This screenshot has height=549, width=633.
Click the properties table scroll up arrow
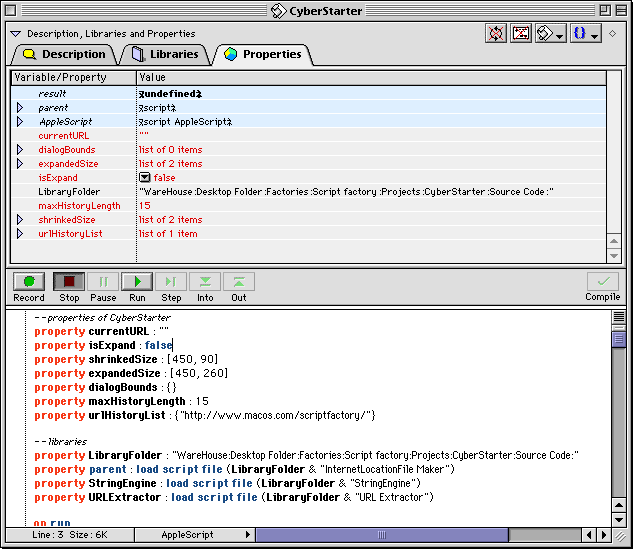[x=614, y=241]
